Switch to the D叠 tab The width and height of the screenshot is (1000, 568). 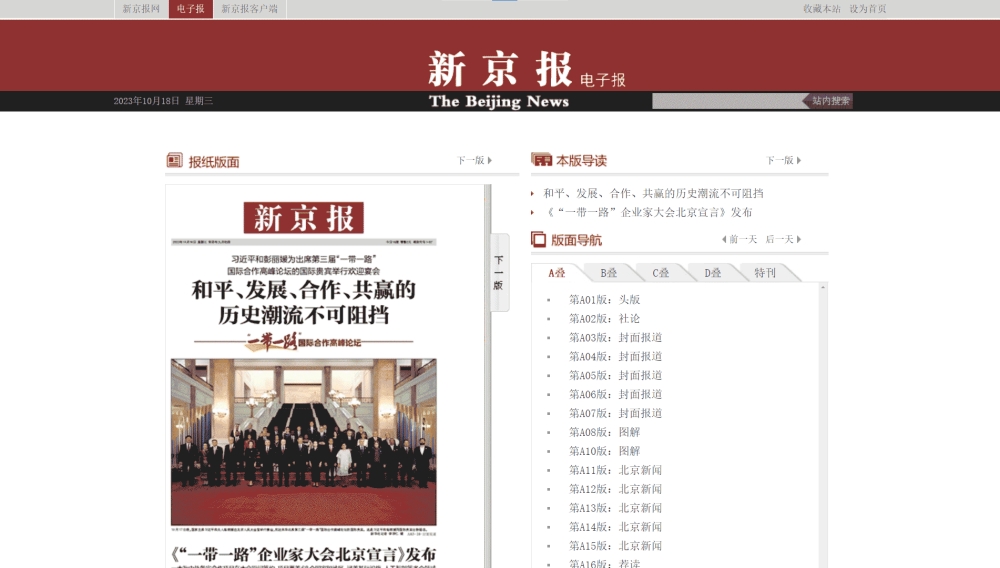[x=712, y=273]
